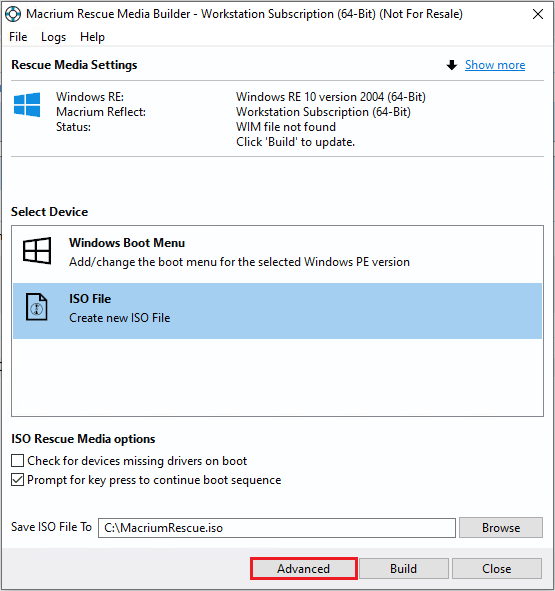
Task: Close the window with the X button
Action: coord(538,14)
